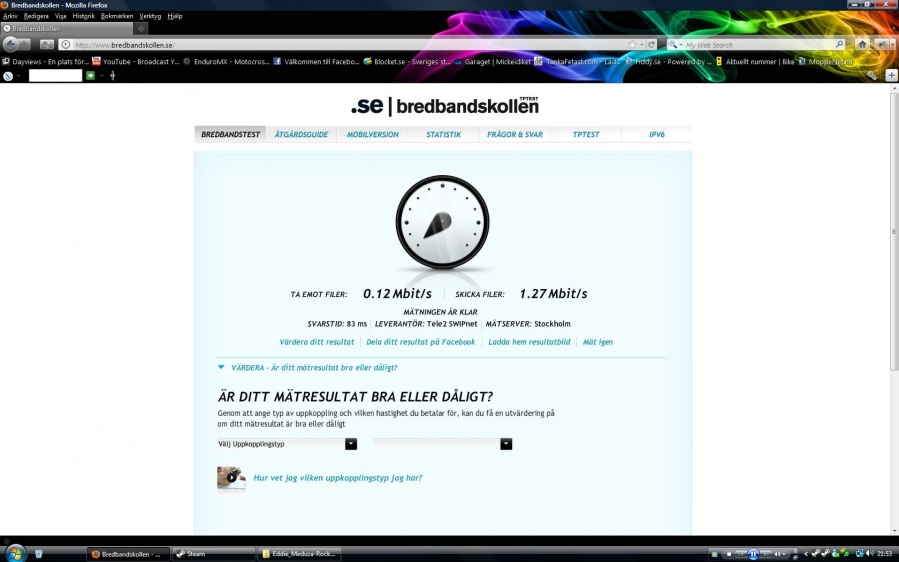This screenshot has height=562, width=899.
Task: Open the TankaFetast.com bookmark
Action: point(577,61)
